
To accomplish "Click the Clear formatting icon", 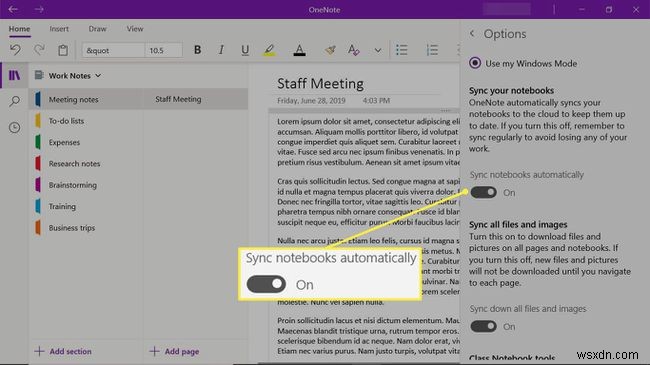I will click(353, 50).
